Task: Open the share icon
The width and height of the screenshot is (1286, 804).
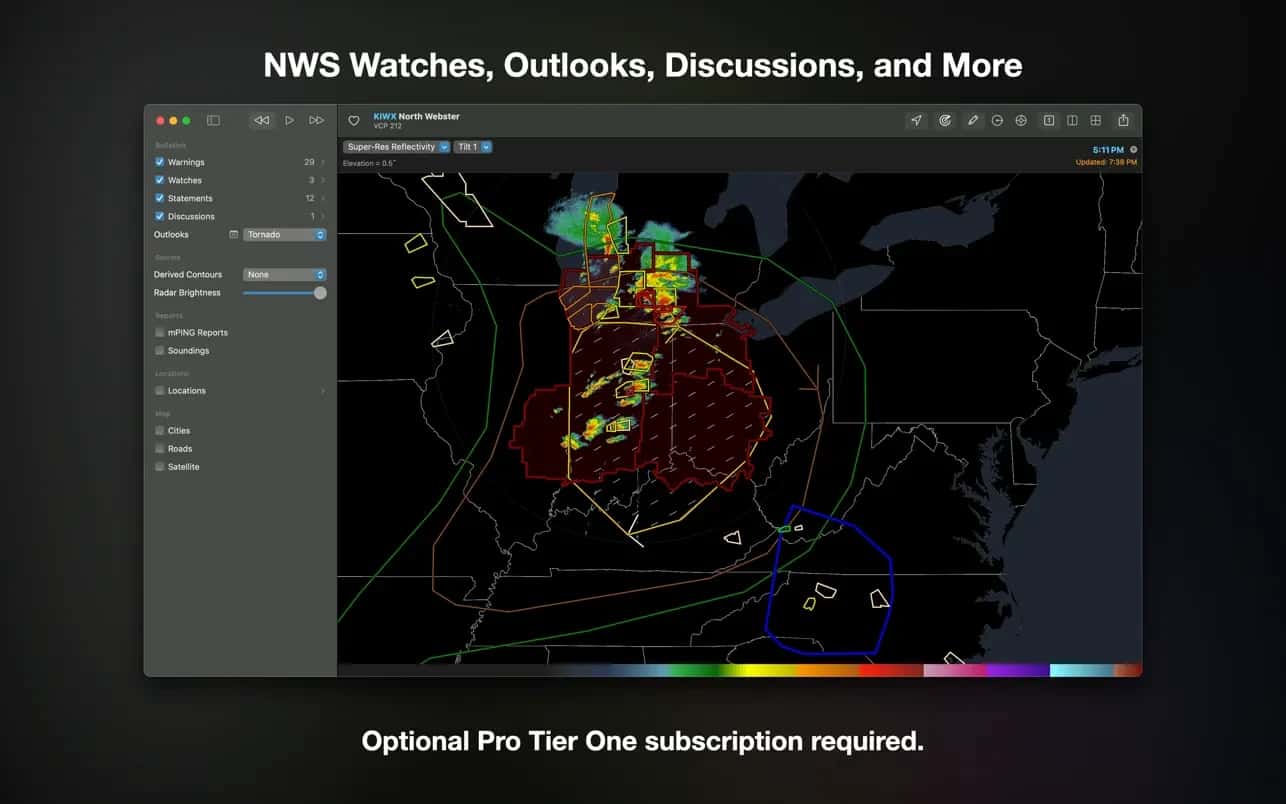Action: [x=1123, y=120]
